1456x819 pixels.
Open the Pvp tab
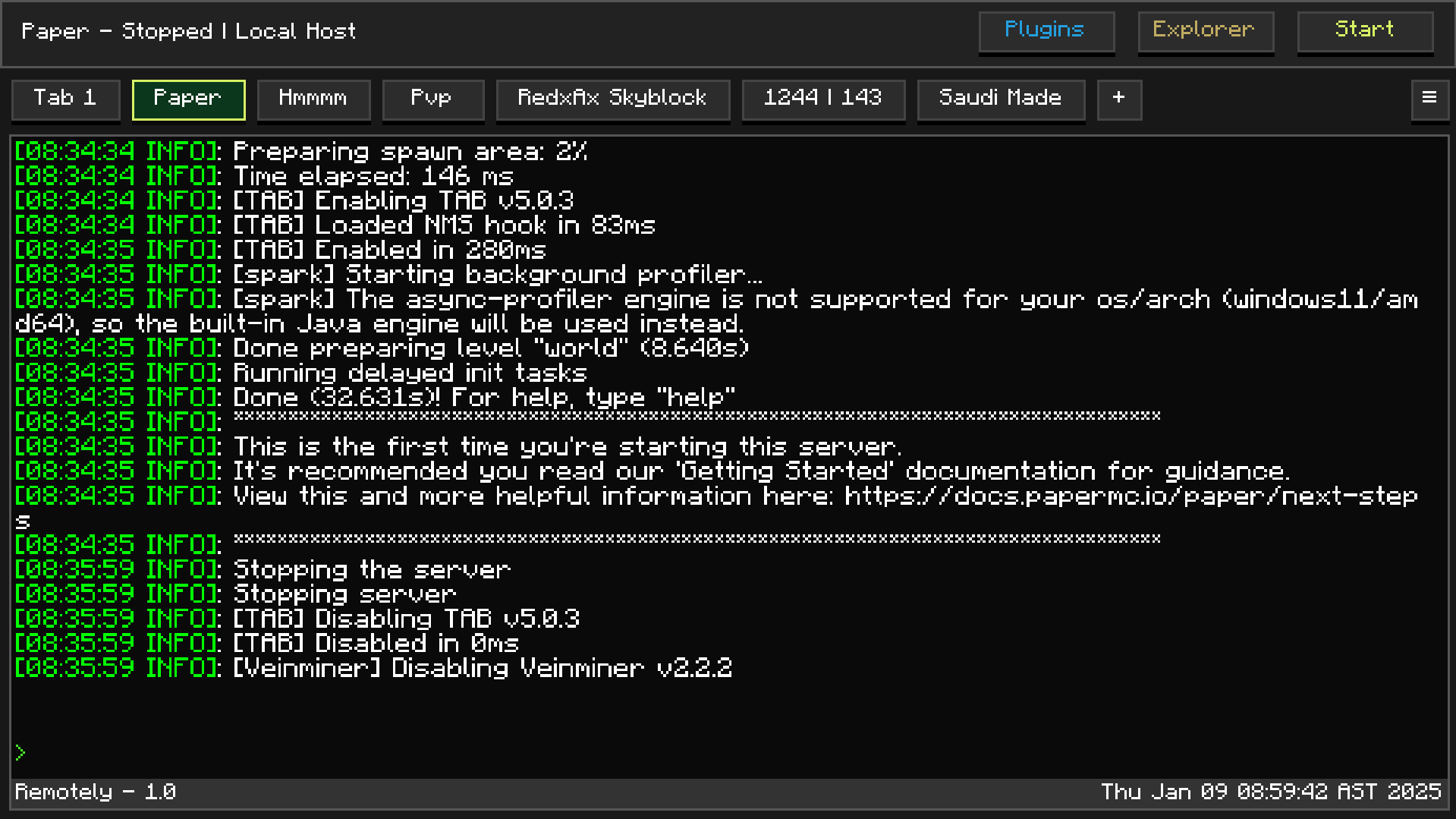point(433,99)
